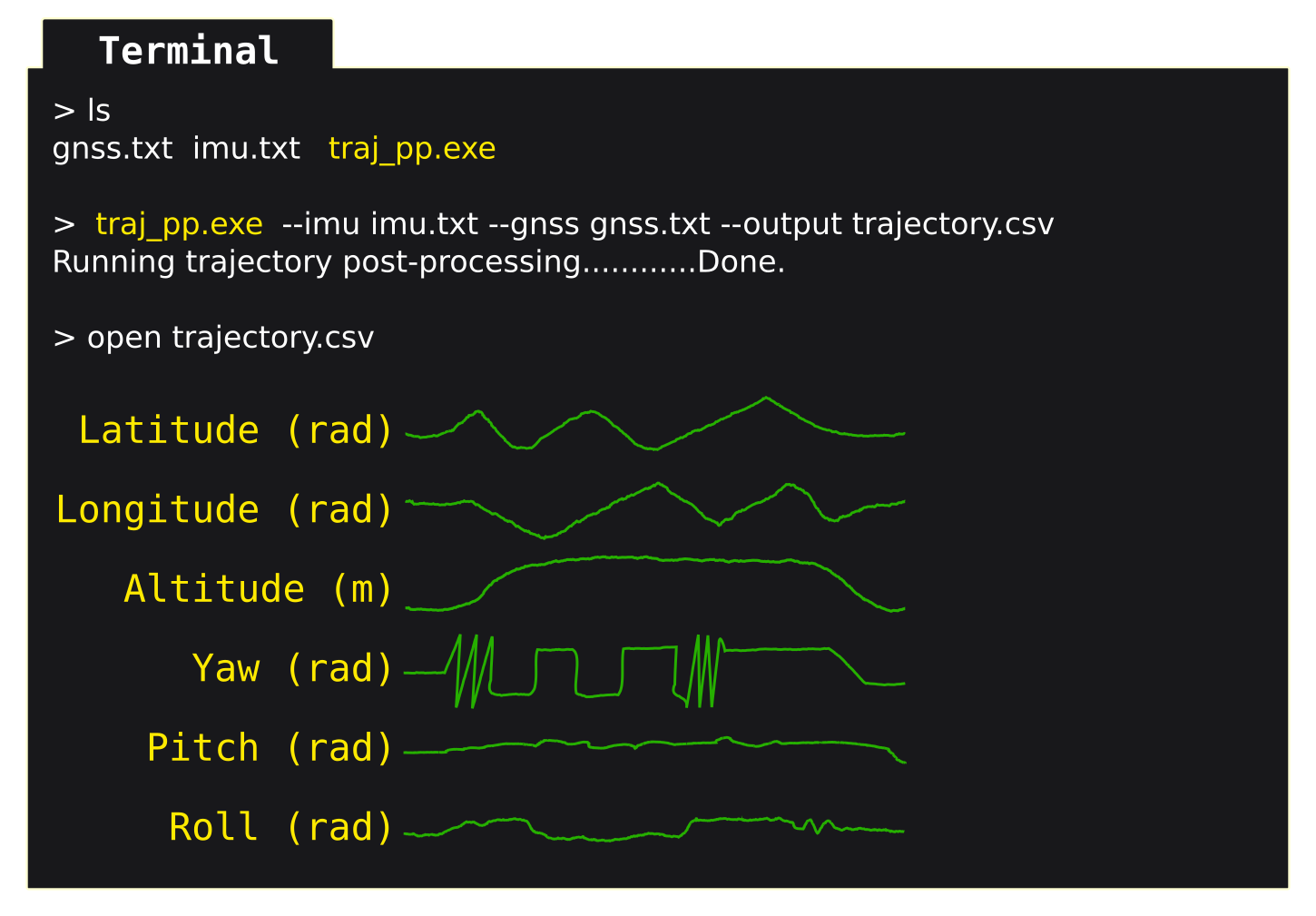
Task: Click the Longitude green plot line
Action: click(x=655, y=510)
